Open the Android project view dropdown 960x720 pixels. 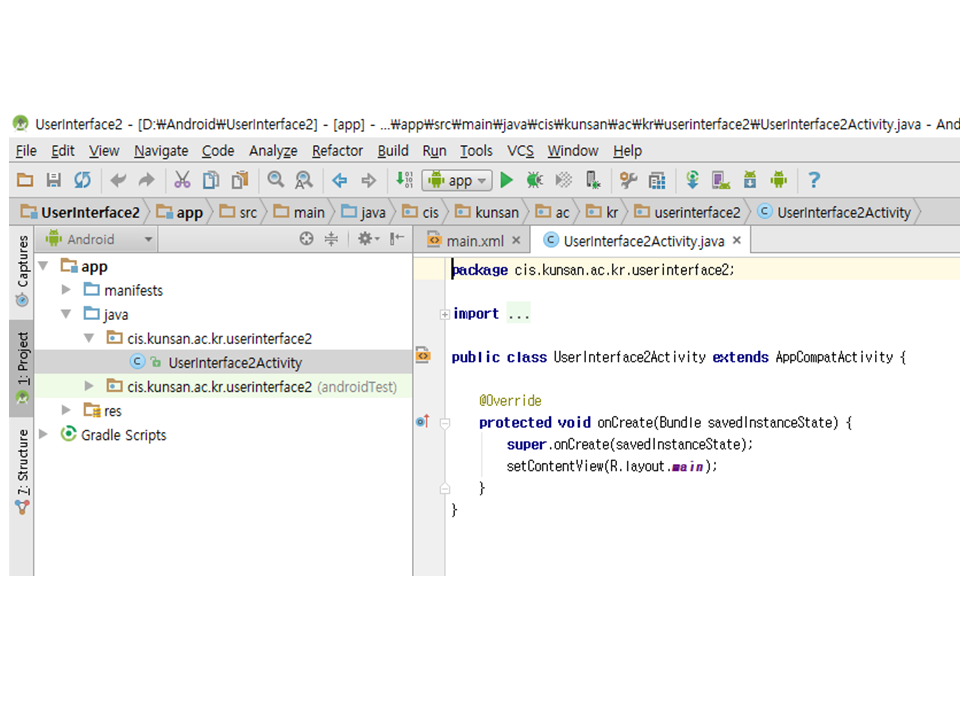coord(100,240)
